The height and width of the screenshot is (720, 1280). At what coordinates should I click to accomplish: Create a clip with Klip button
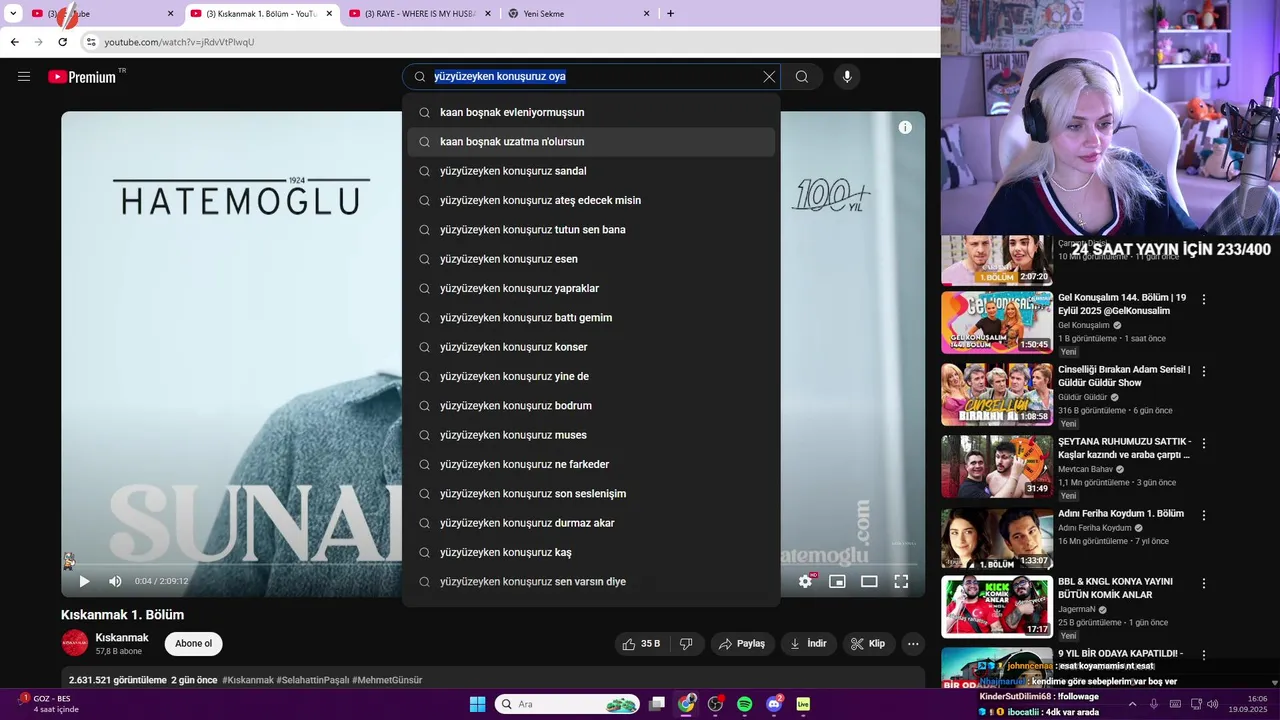click(x=868, y=644)
